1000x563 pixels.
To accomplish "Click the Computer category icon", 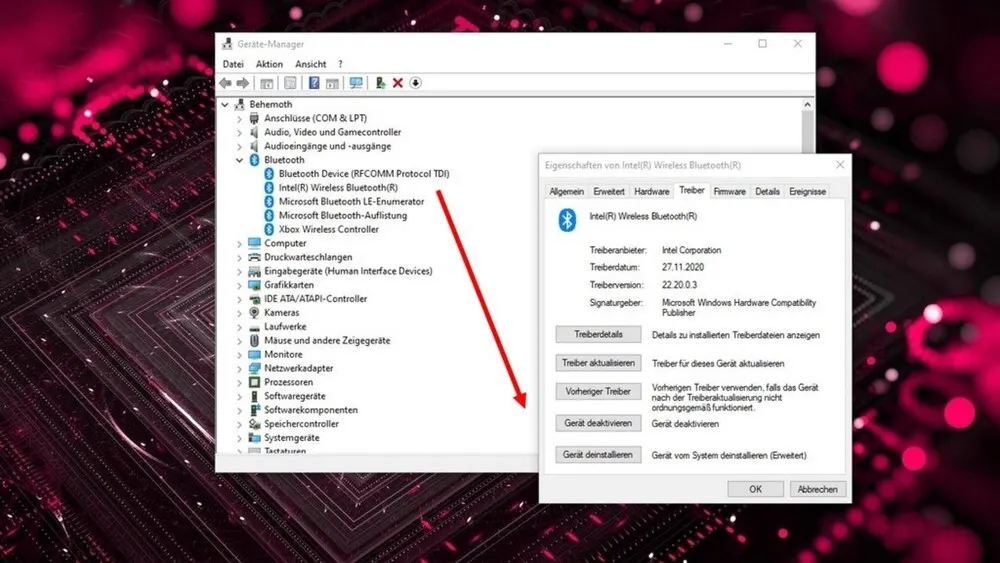I will pyautogui.click(x=254, y=243).
